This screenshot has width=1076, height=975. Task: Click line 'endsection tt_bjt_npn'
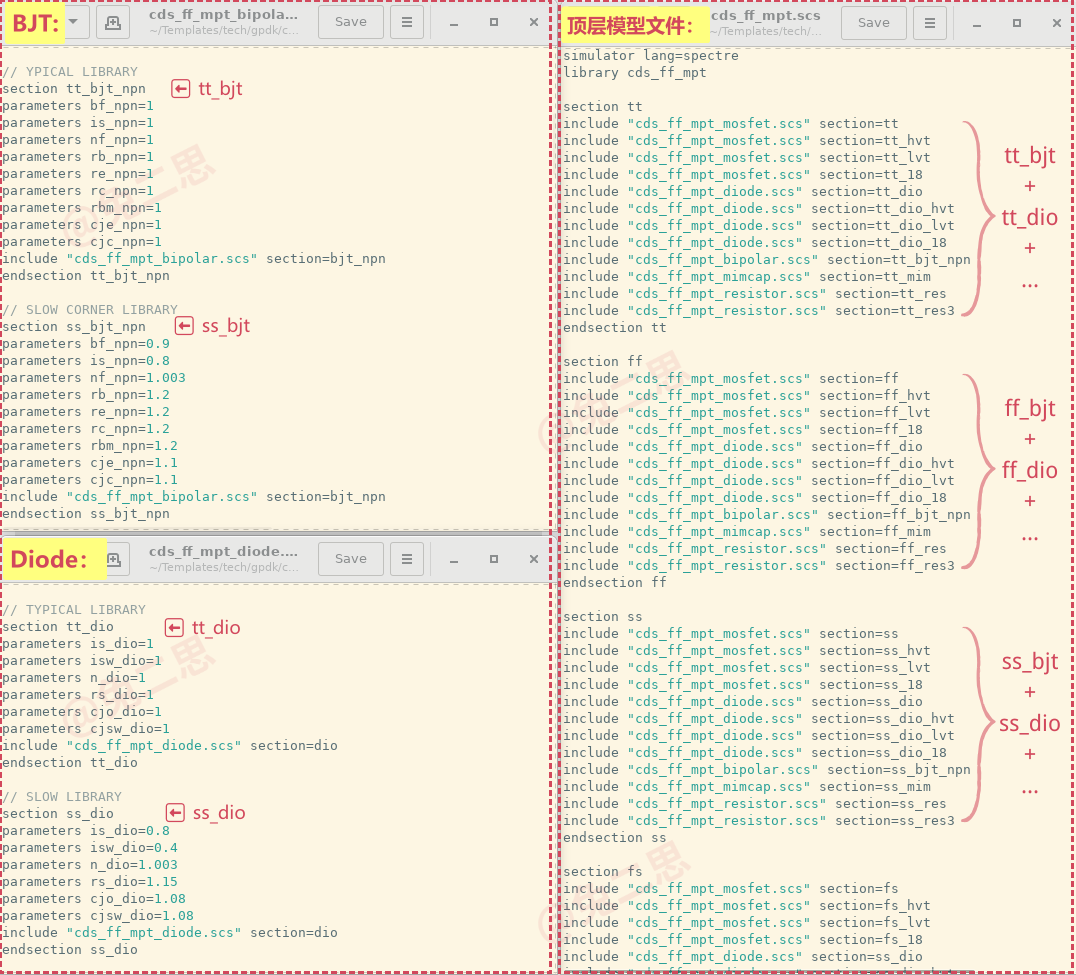(x=86, y=276)
